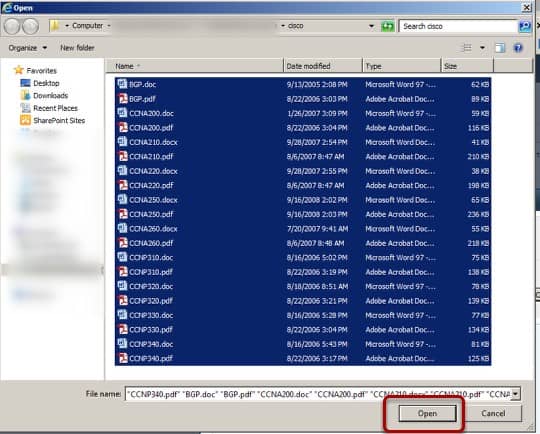Click the Favorites star icon
This screenshot has height=434, width=540.
[x=19, y=70]
